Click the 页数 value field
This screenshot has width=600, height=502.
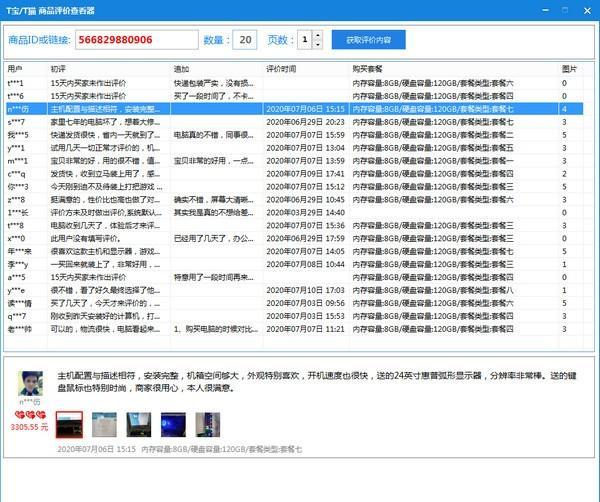coord(305,40)
